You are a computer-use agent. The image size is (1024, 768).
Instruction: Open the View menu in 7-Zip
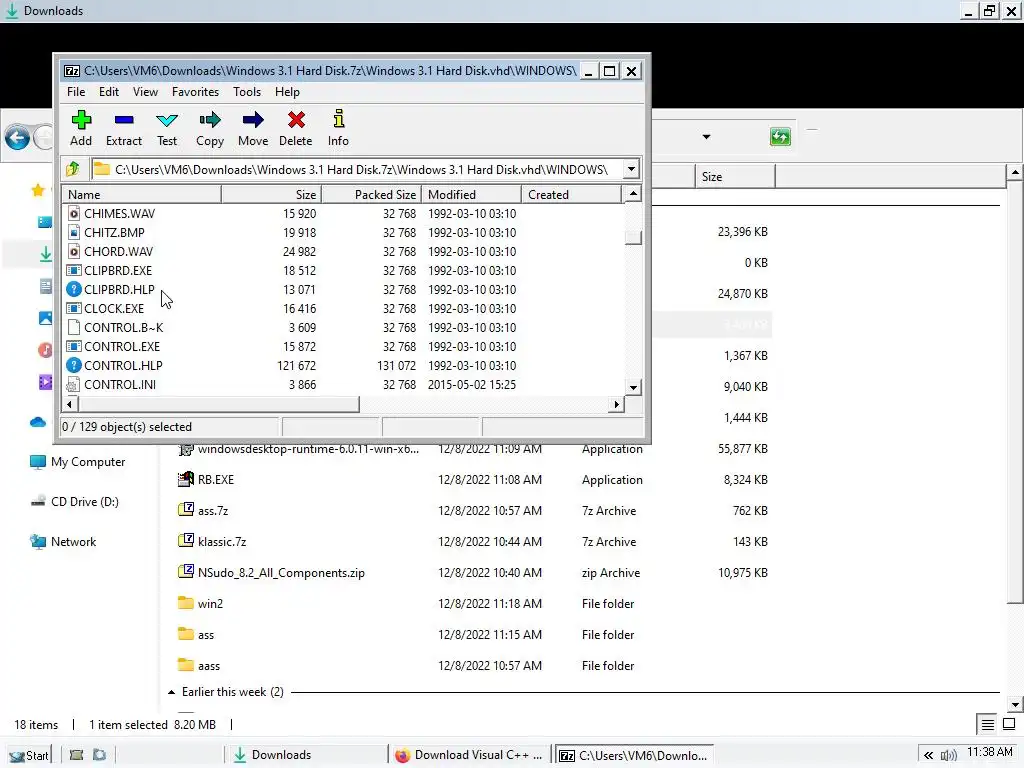145,92
